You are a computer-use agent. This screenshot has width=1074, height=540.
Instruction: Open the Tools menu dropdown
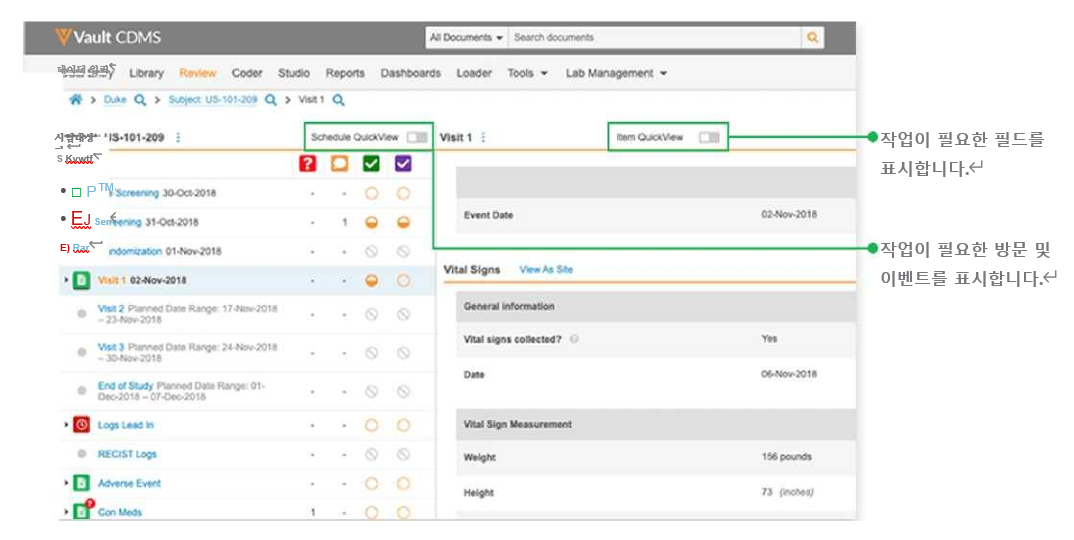527,73
